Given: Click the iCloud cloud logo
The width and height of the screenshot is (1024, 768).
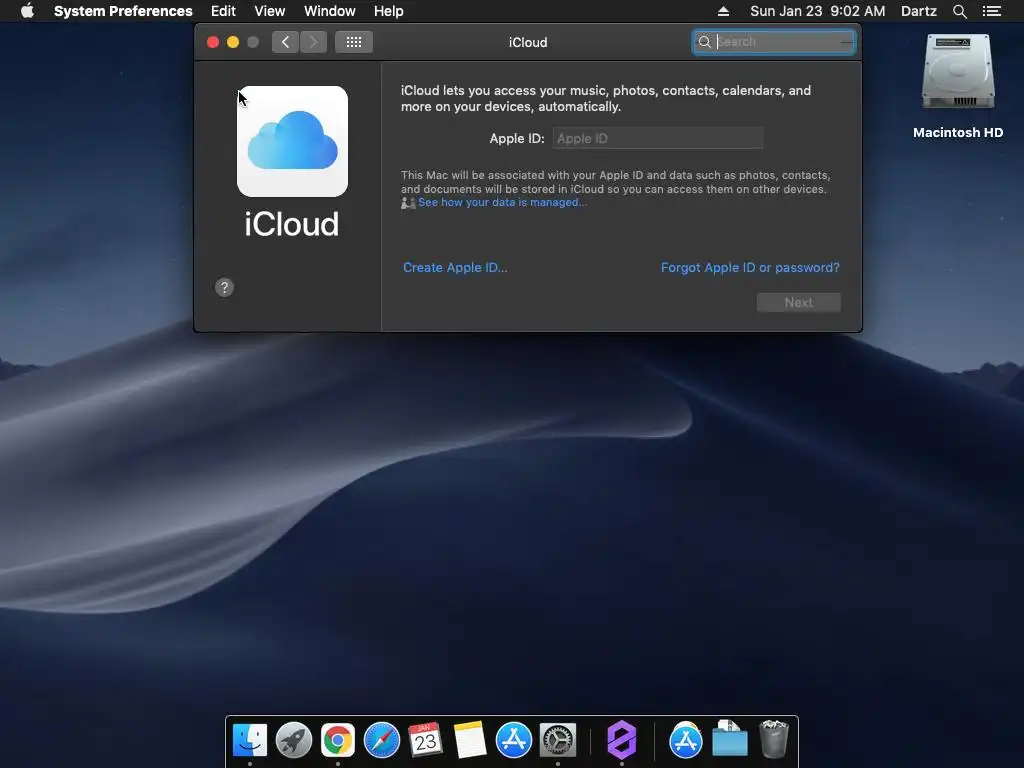Looking at the screenshot, I should 292,141.
